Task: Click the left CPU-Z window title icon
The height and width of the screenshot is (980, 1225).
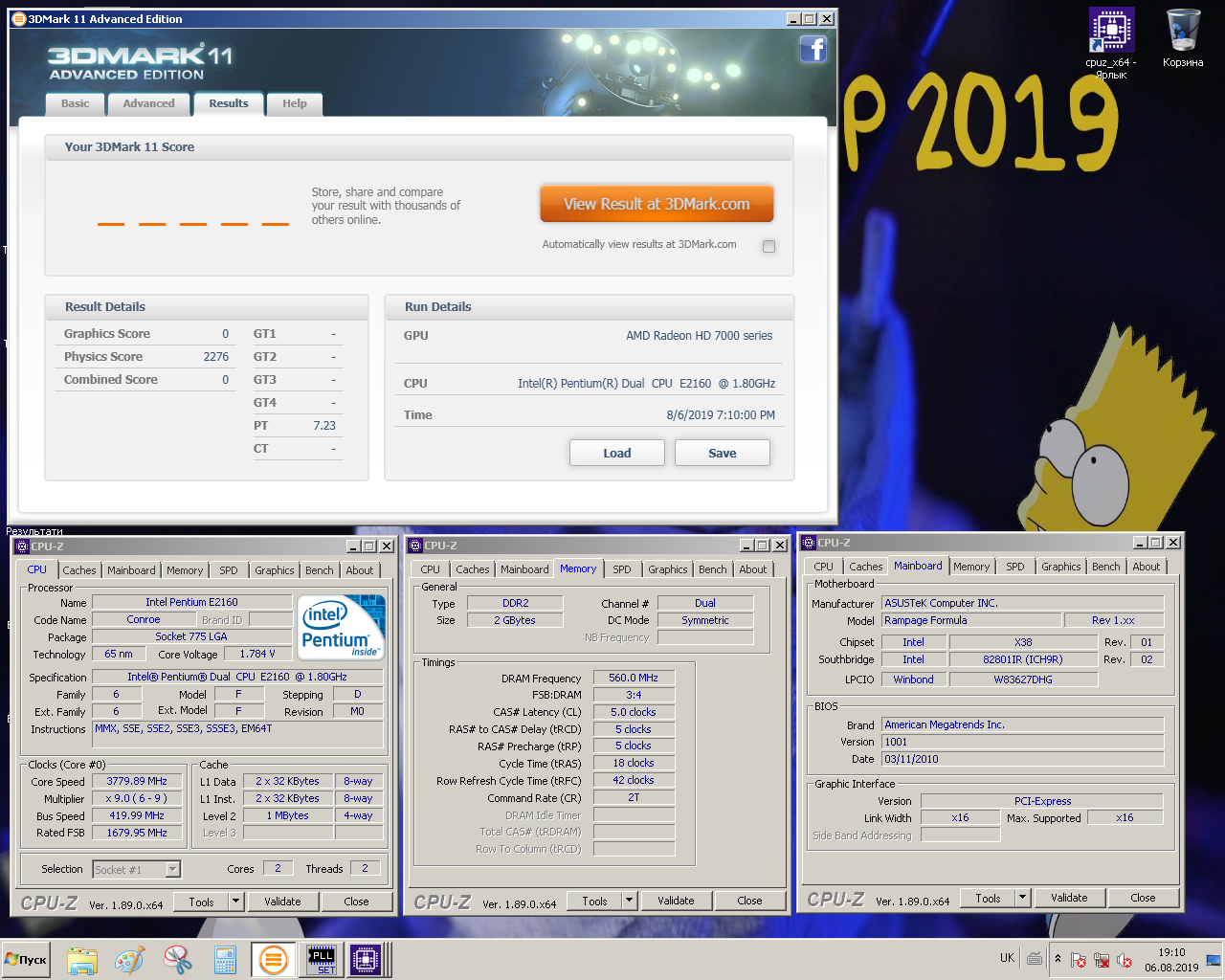Action: 22,546
